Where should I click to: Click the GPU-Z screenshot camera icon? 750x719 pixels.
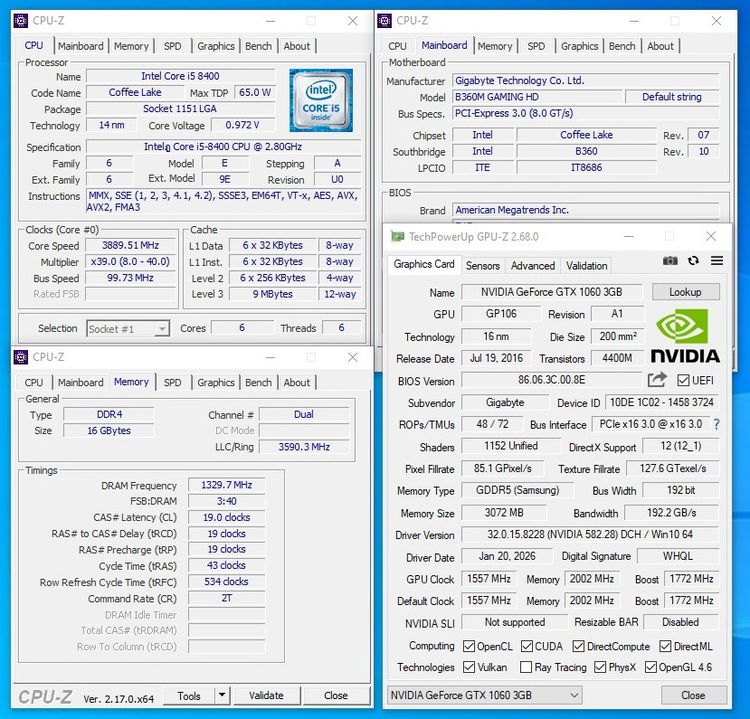point(670,261)
